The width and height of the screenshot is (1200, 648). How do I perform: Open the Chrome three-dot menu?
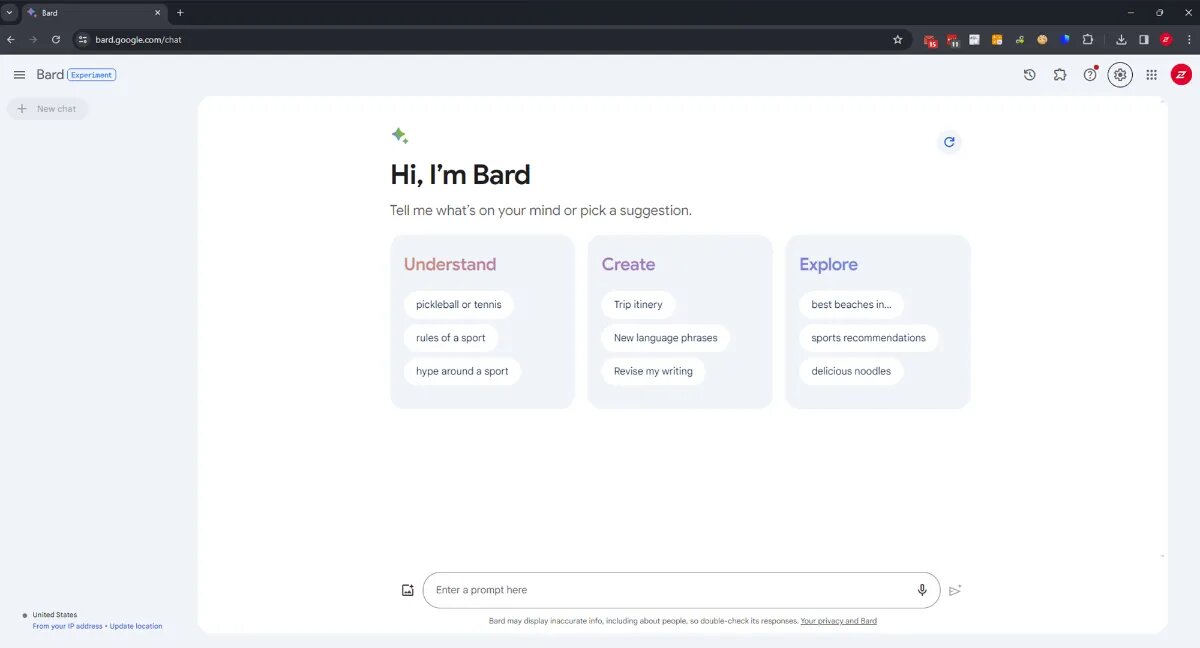click(1189, 40)
